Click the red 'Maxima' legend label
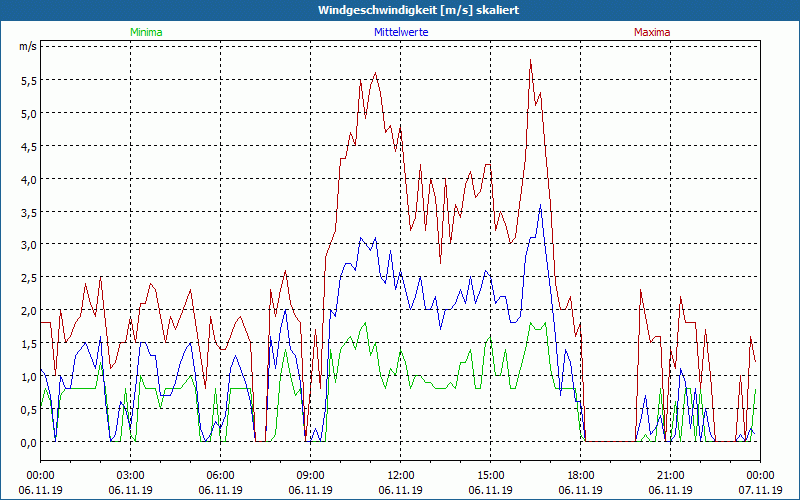The width and height of the screenshot is (800, 500). click(x=652, y=32)
